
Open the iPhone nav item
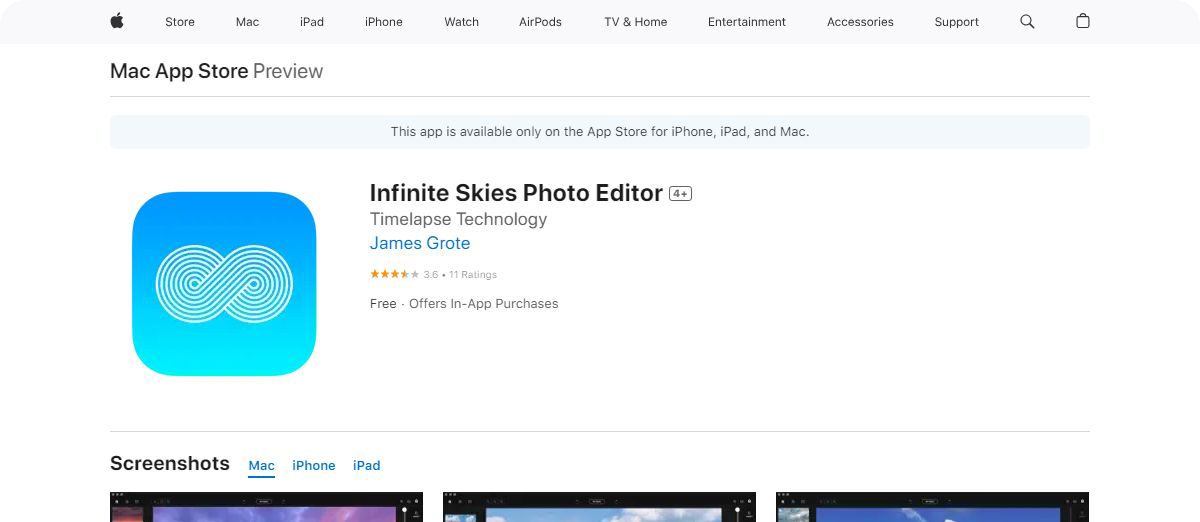[x=384, y=22]
